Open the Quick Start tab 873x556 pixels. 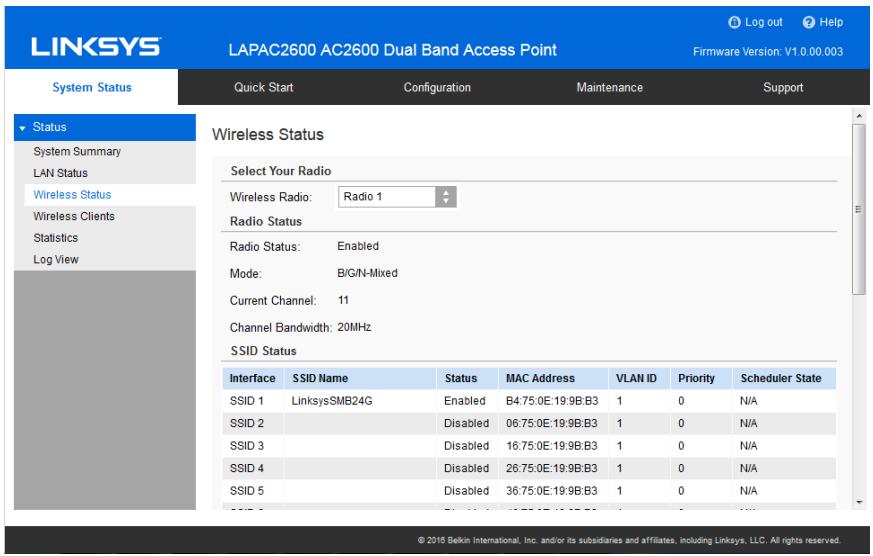(x=263, y=87)
